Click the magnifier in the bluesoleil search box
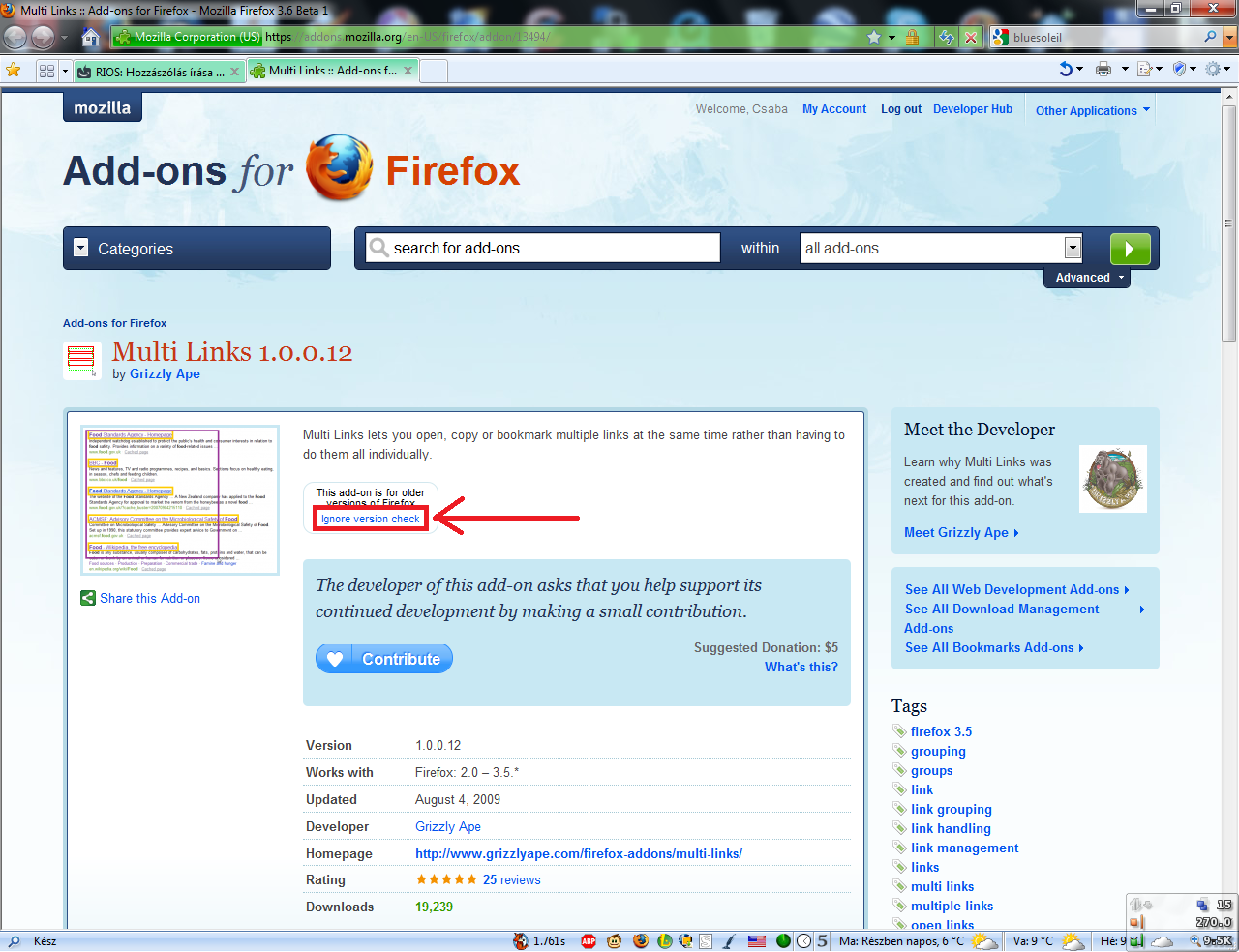Viewport: 1239px width, 952px height. click(x=1210, y=37)
